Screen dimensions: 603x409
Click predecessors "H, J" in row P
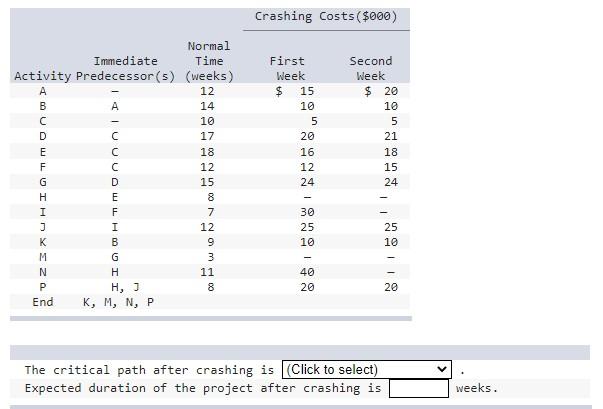[125, 288]
